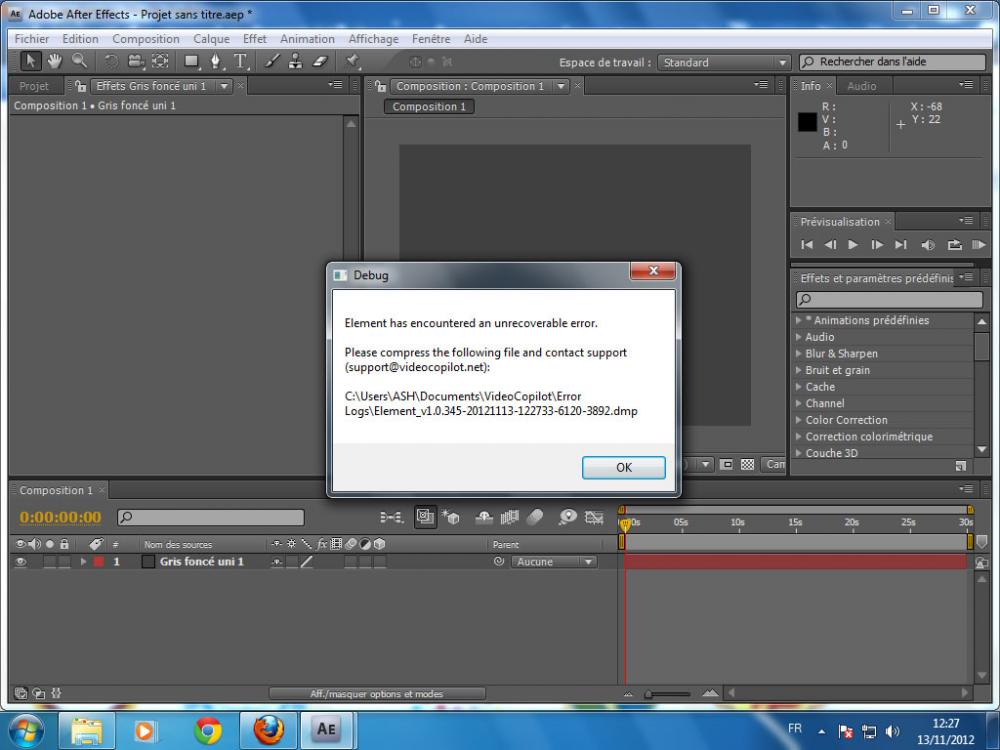Enable Motion Blur for the composition
The height and width of the screenshot is (750, 1000).
[535, 517]
